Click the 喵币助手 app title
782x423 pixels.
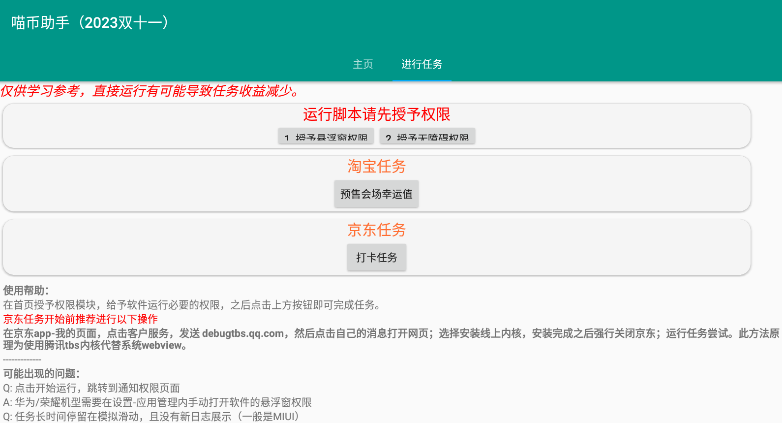point(90,23)
